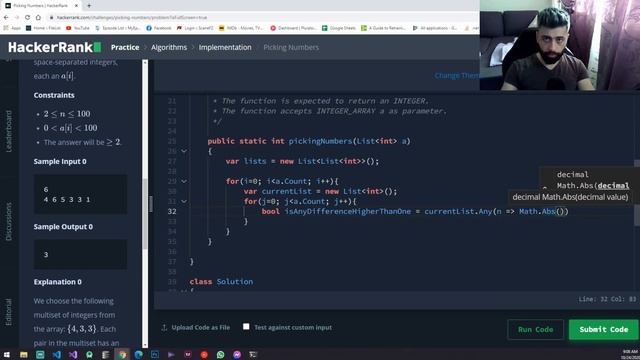Click Upload Code as File link
The image size is (640, 360).
pos(200,327)
